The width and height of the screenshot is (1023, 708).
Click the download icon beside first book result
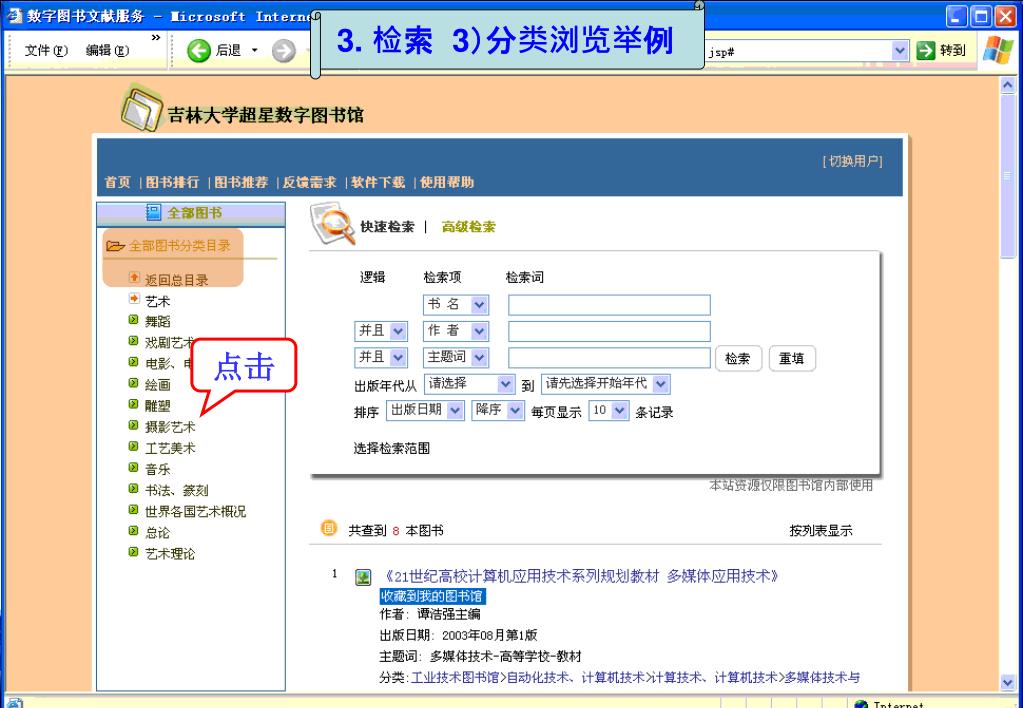pos(363,577)
